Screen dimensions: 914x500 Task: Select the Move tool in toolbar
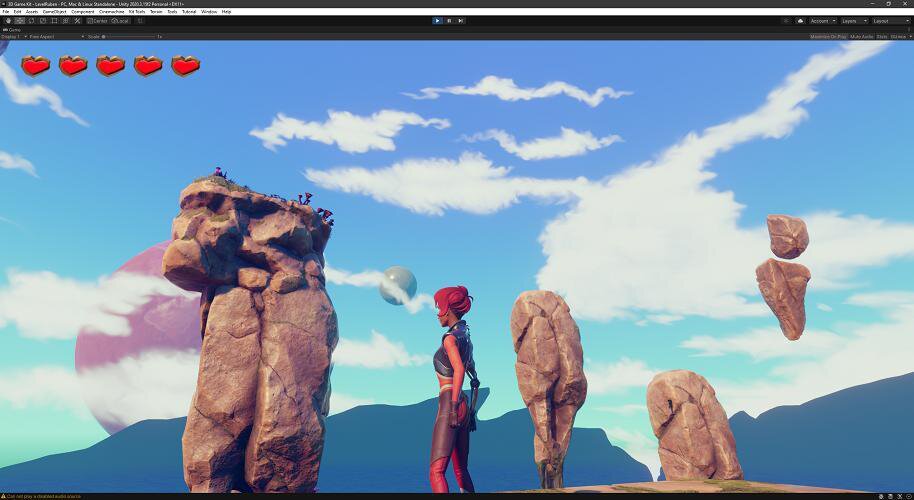point(19,20)
